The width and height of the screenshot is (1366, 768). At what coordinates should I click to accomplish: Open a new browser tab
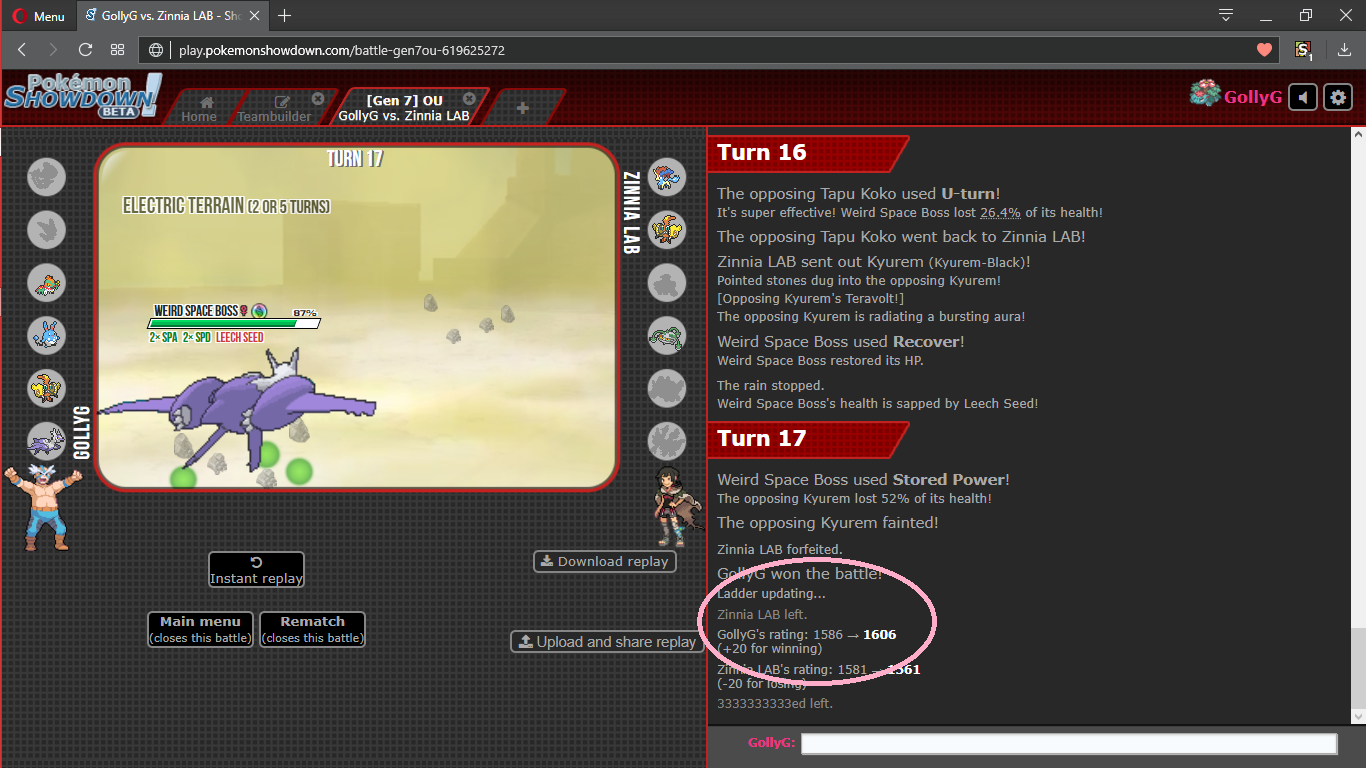[285, 15]
